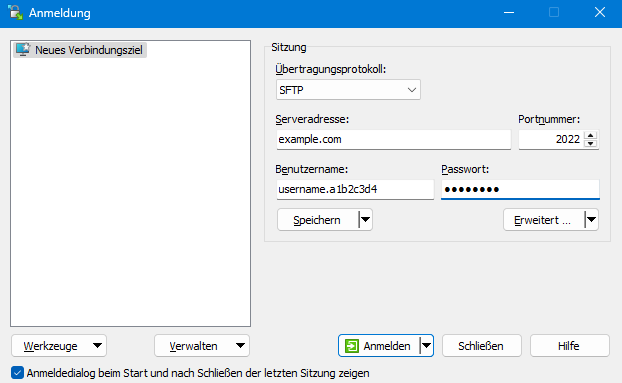The width and height of the screenshot is (622, 383).
Task: Click the Serveradresse field with example.com
Action: (394, 140)
